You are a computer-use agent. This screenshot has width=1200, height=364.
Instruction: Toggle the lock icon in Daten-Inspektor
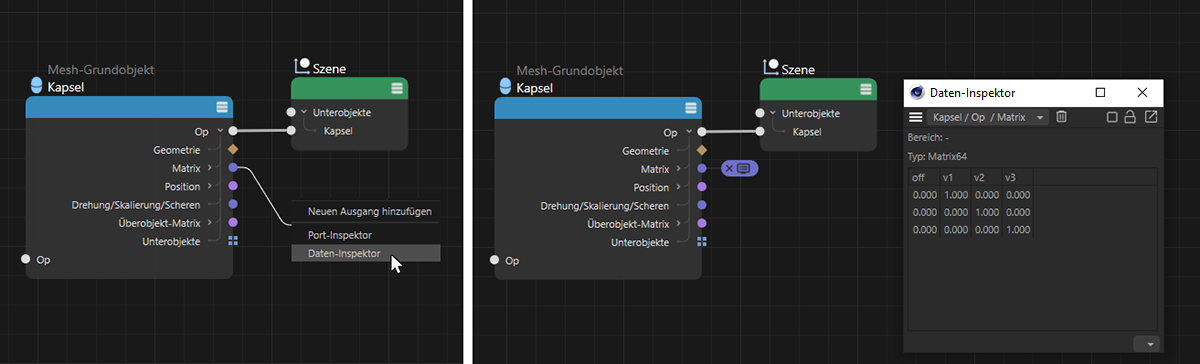click(1131, 117)
